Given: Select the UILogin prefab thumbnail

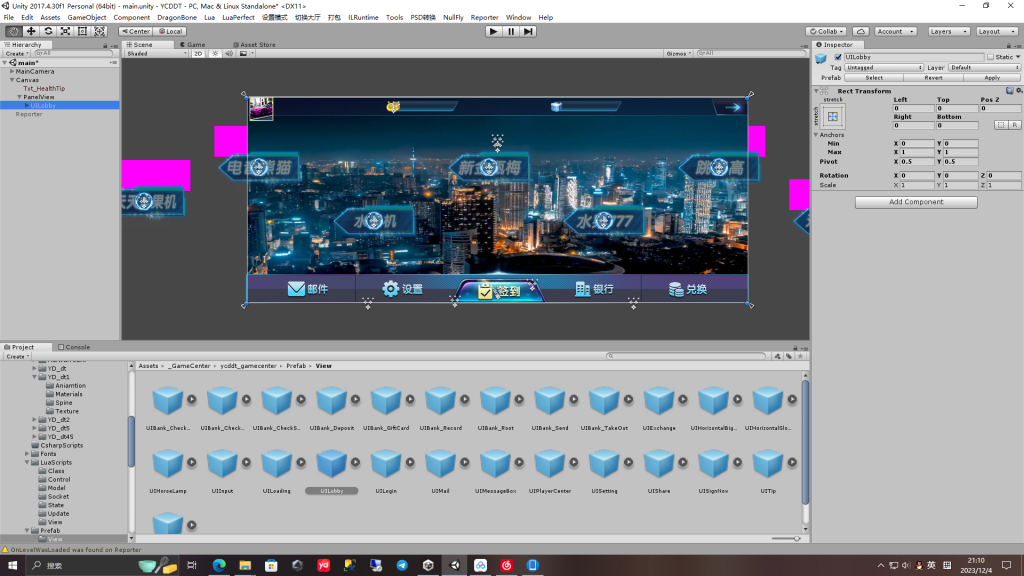Looking at the screenshot, I should click(386, 463).
